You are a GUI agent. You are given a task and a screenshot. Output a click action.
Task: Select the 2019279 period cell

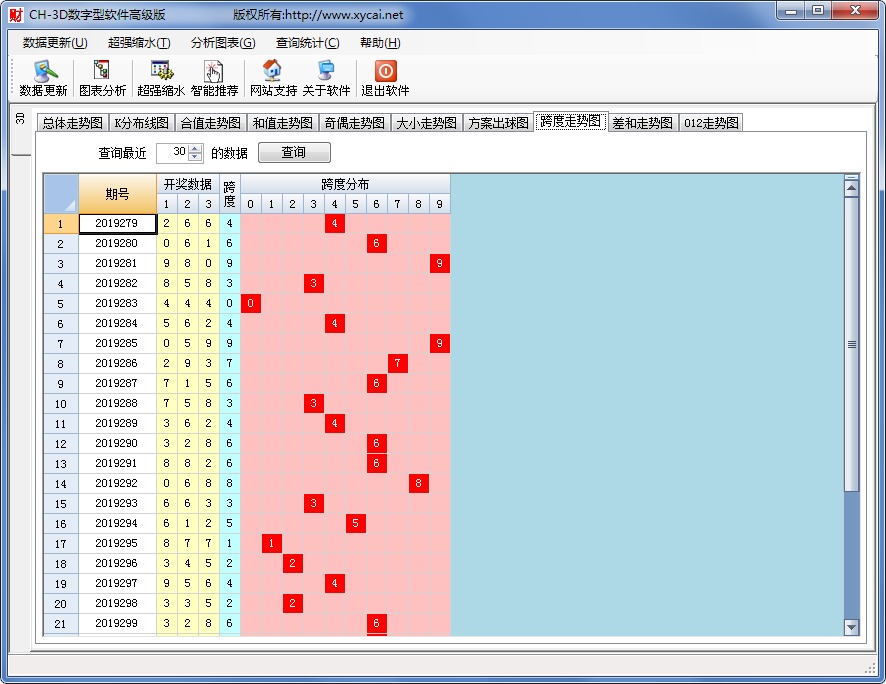117,224
